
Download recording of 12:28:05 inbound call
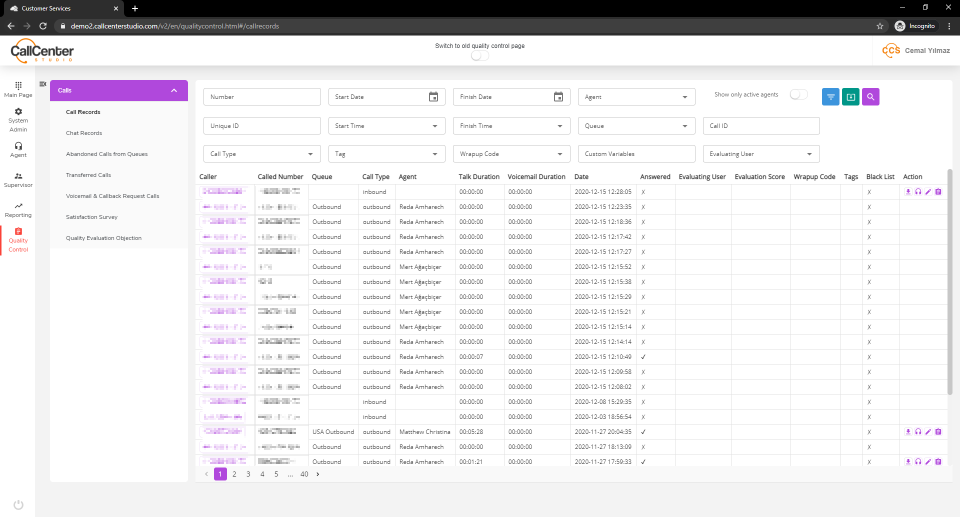[x=908, y=192]
